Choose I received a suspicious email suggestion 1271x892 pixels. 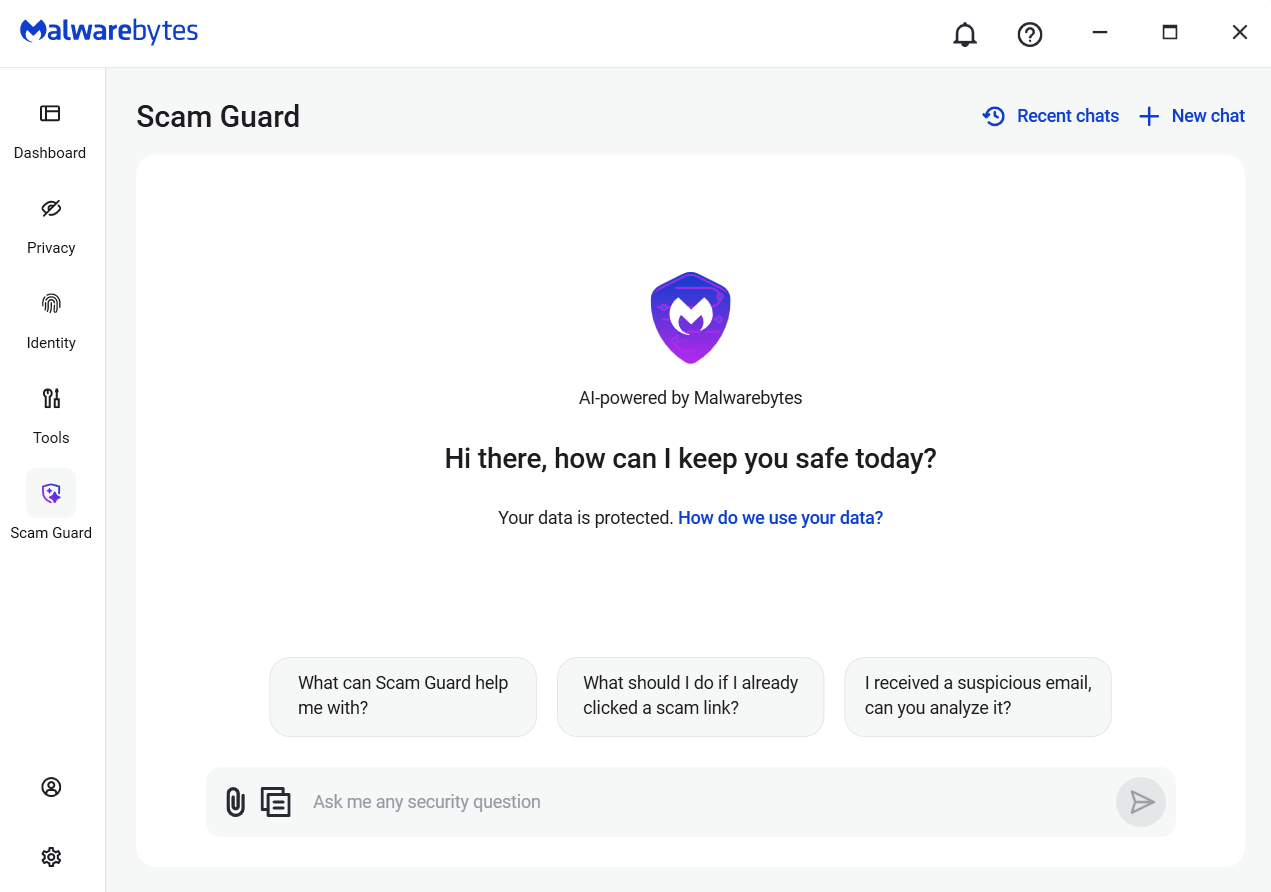click(x=978, y=696)
